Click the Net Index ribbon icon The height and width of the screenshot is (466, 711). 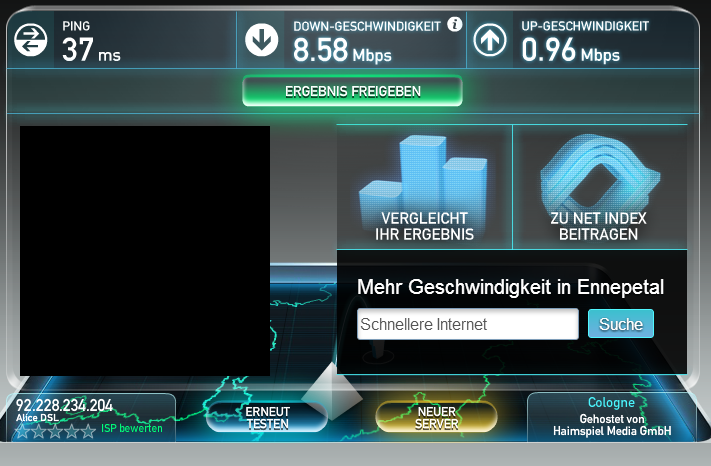tap(599, 172)
